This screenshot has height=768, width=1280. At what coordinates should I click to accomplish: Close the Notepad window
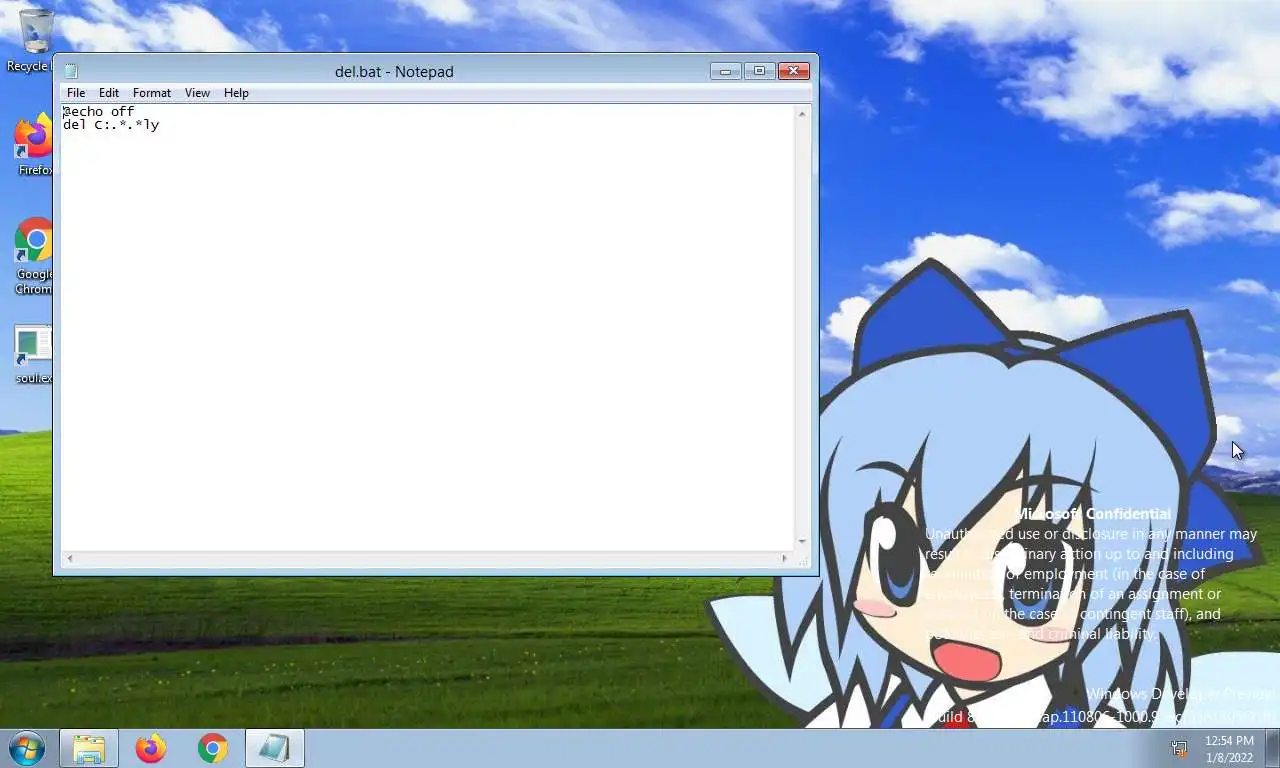tap(794, 71)
